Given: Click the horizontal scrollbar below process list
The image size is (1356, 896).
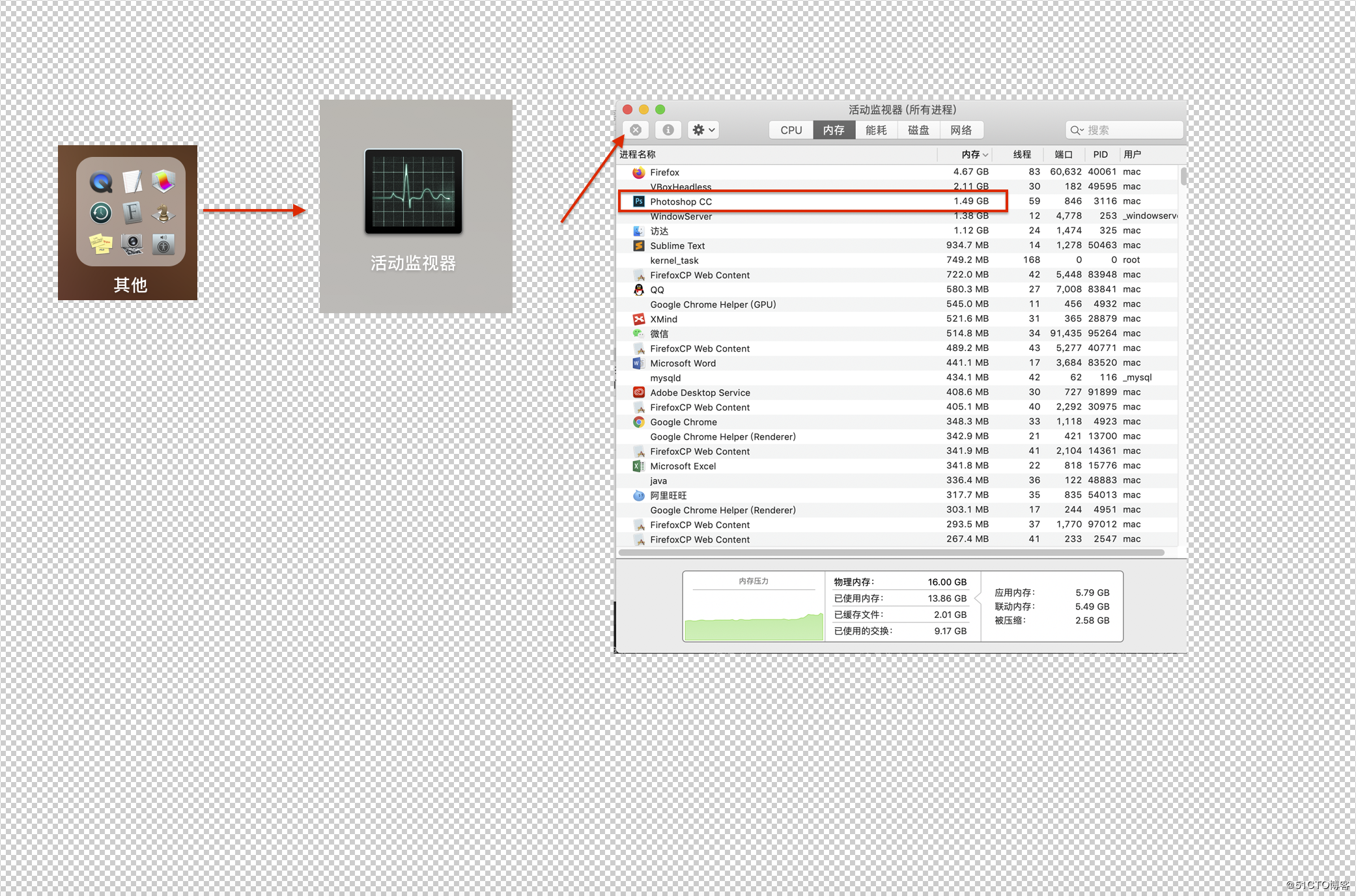Looking at the screenshot, I should 891,553.
